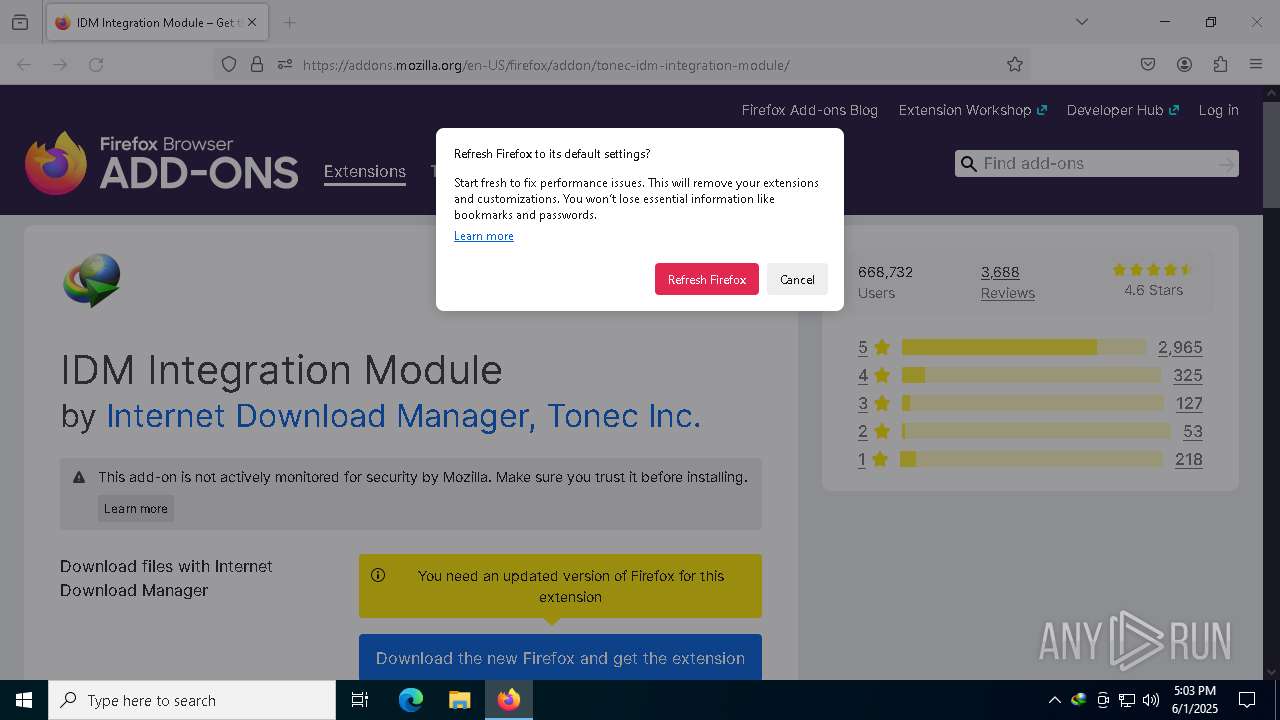This screenshot has width=1280, height=720.
Task: Open the Firefox application menu
Action: click(1256, 64)
